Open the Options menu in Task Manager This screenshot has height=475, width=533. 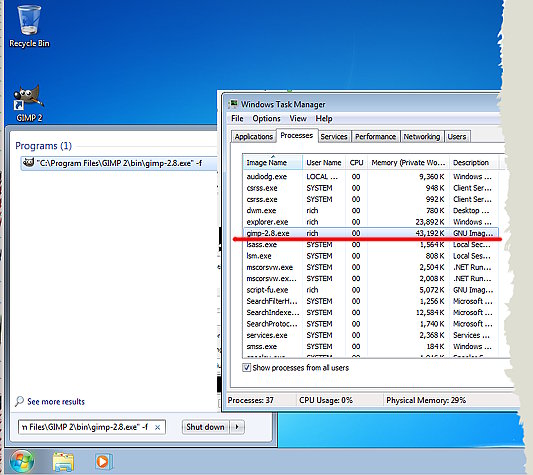pos(266,118)
